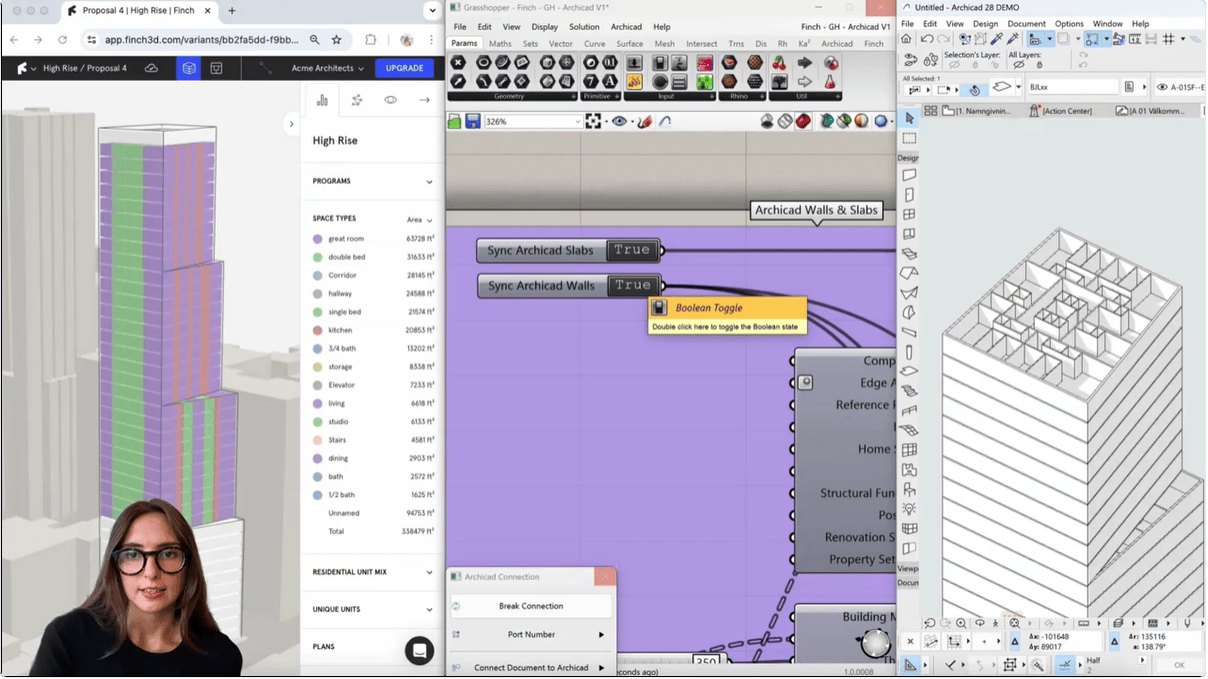1208x679 pixels.
Task: Click the OK button in Archicad tracker
Action: coord(1179,665)
